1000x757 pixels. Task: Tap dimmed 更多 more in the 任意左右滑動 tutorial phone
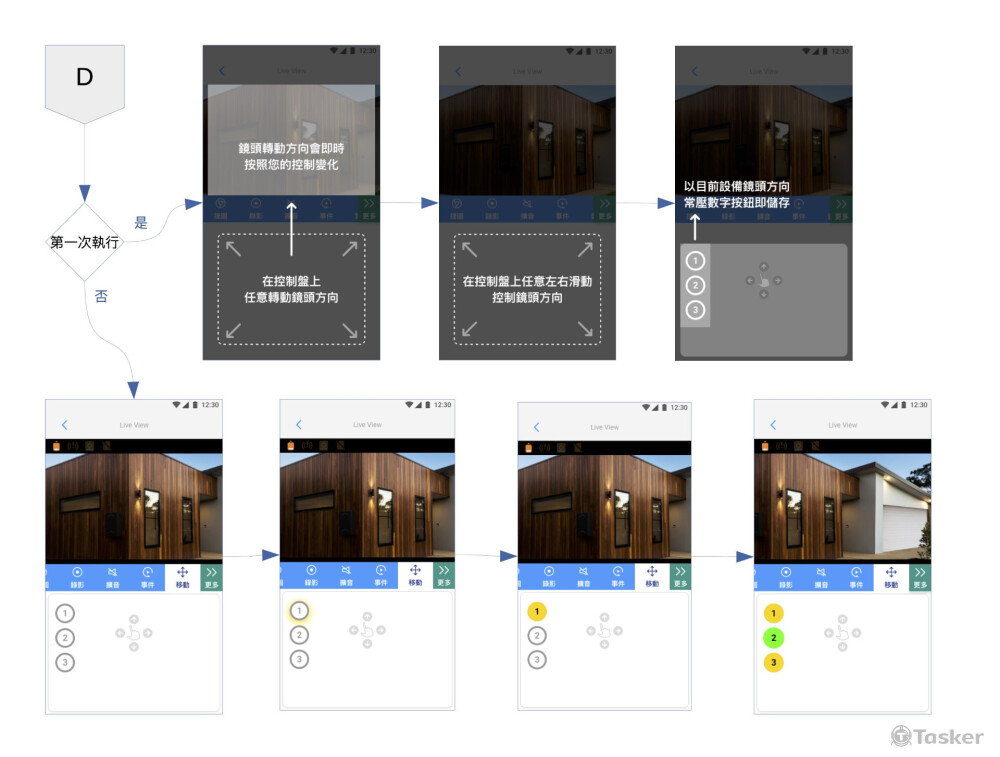pos(605,209)
